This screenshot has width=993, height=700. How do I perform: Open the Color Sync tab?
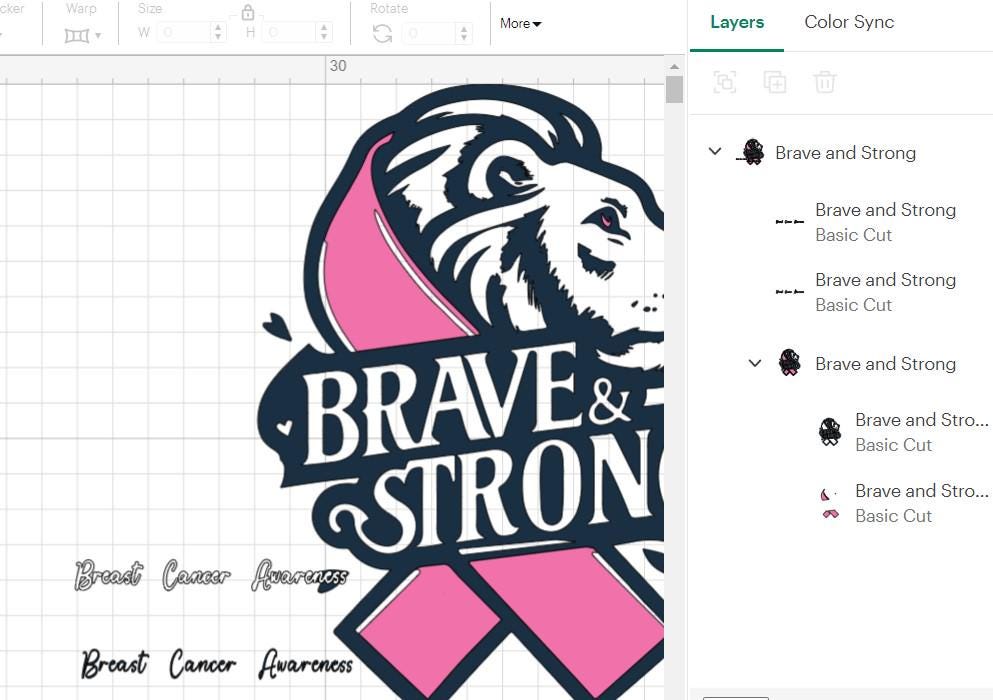coord(849,22)
